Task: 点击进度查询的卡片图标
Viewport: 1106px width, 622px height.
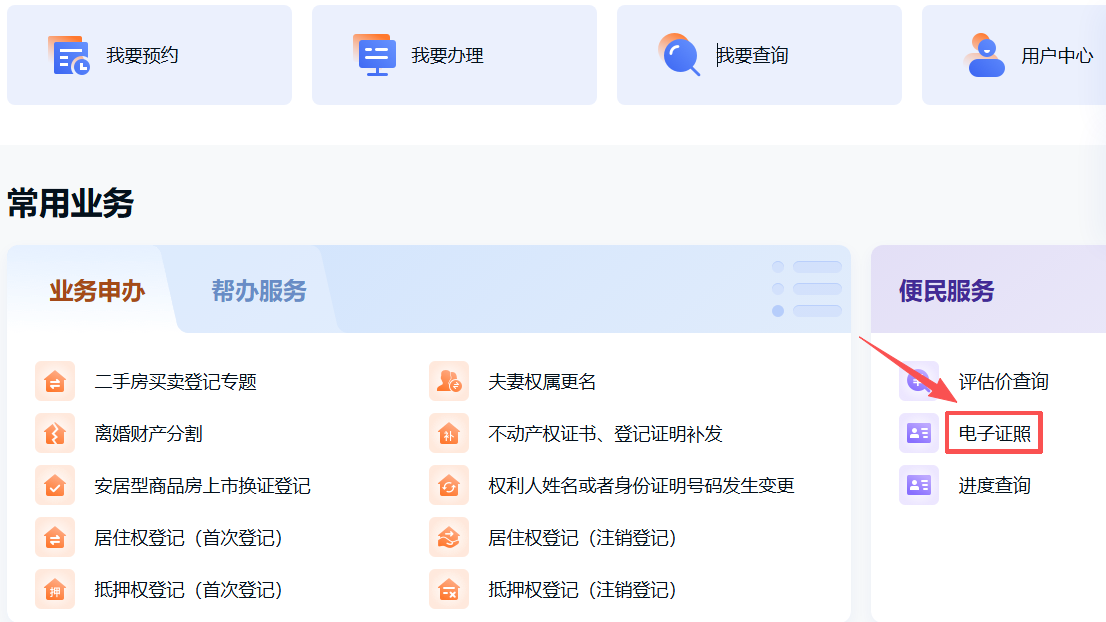Action: point(918,485)
